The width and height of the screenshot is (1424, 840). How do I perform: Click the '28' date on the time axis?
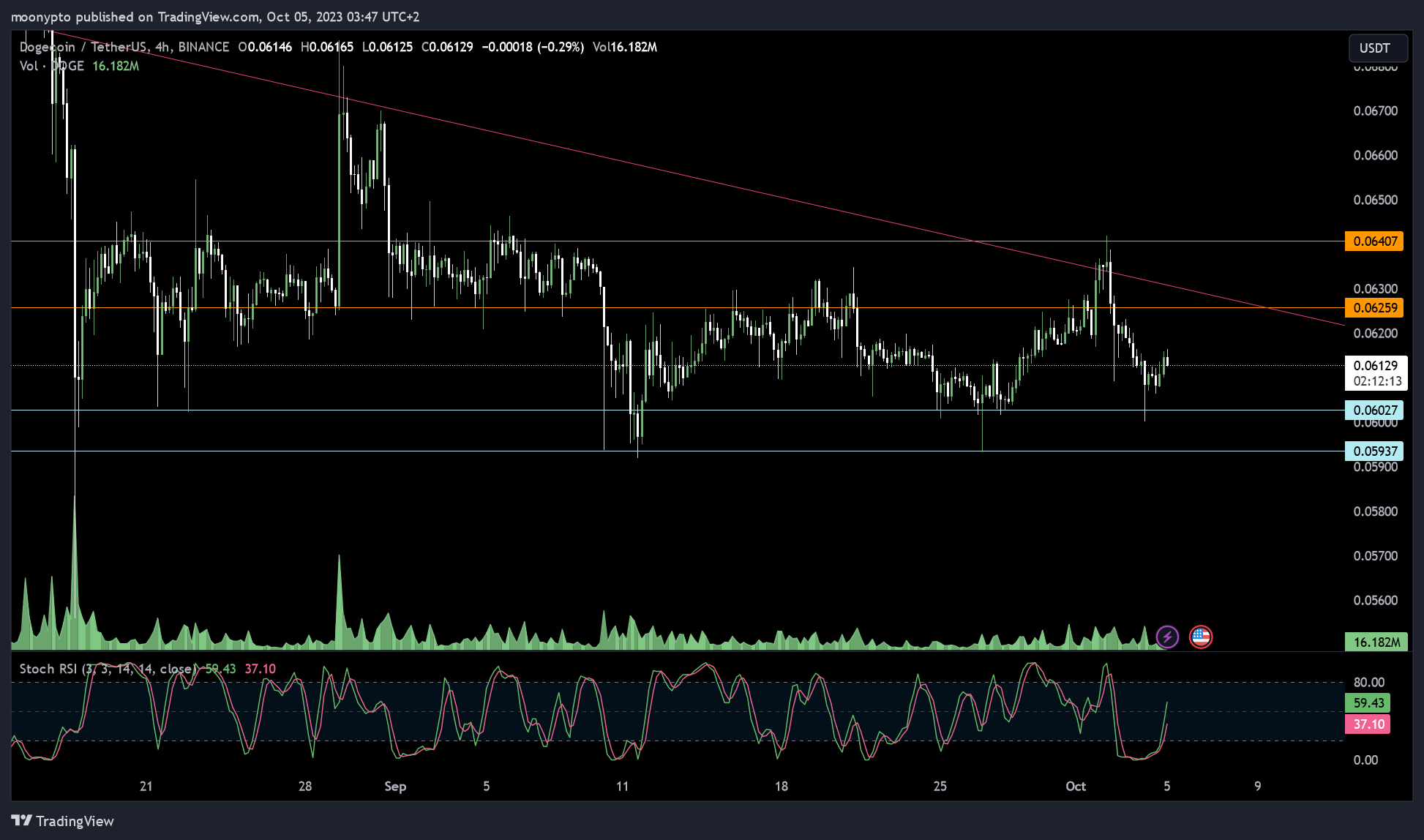pos(305,787)
